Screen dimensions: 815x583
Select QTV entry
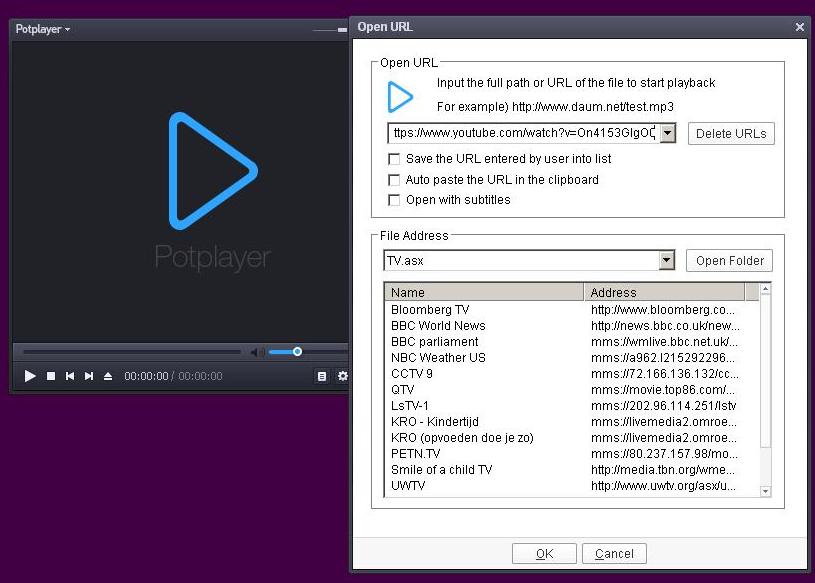402,390
